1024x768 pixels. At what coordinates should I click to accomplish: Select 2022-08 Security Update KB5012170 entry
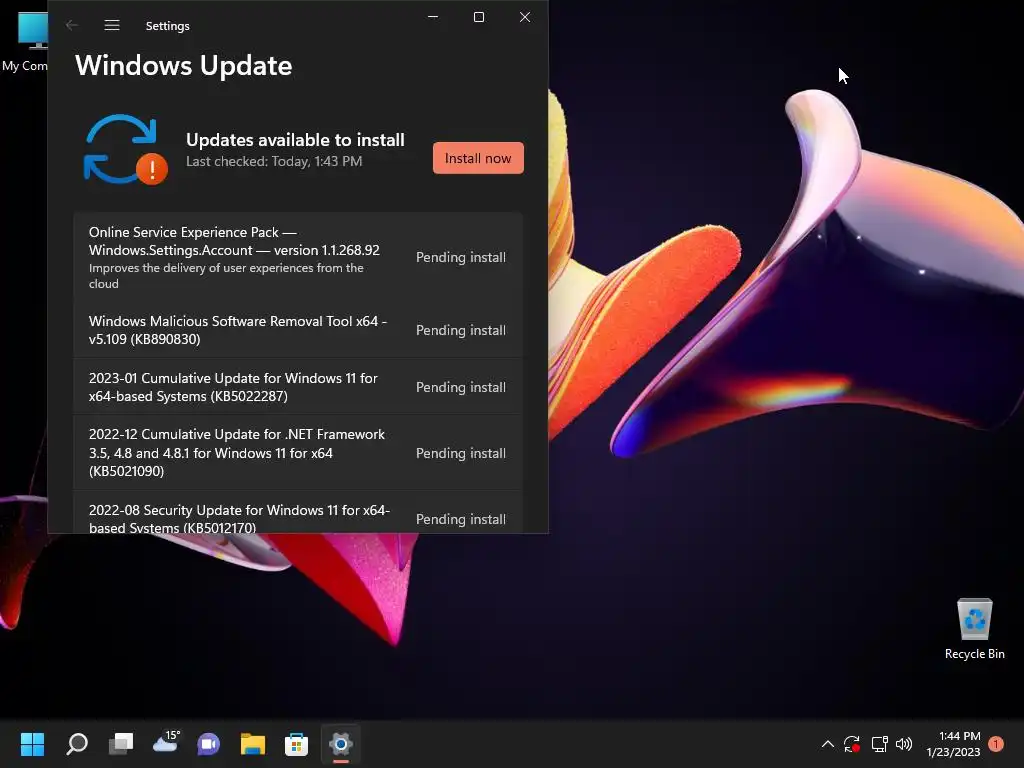[x=298, y=513]
